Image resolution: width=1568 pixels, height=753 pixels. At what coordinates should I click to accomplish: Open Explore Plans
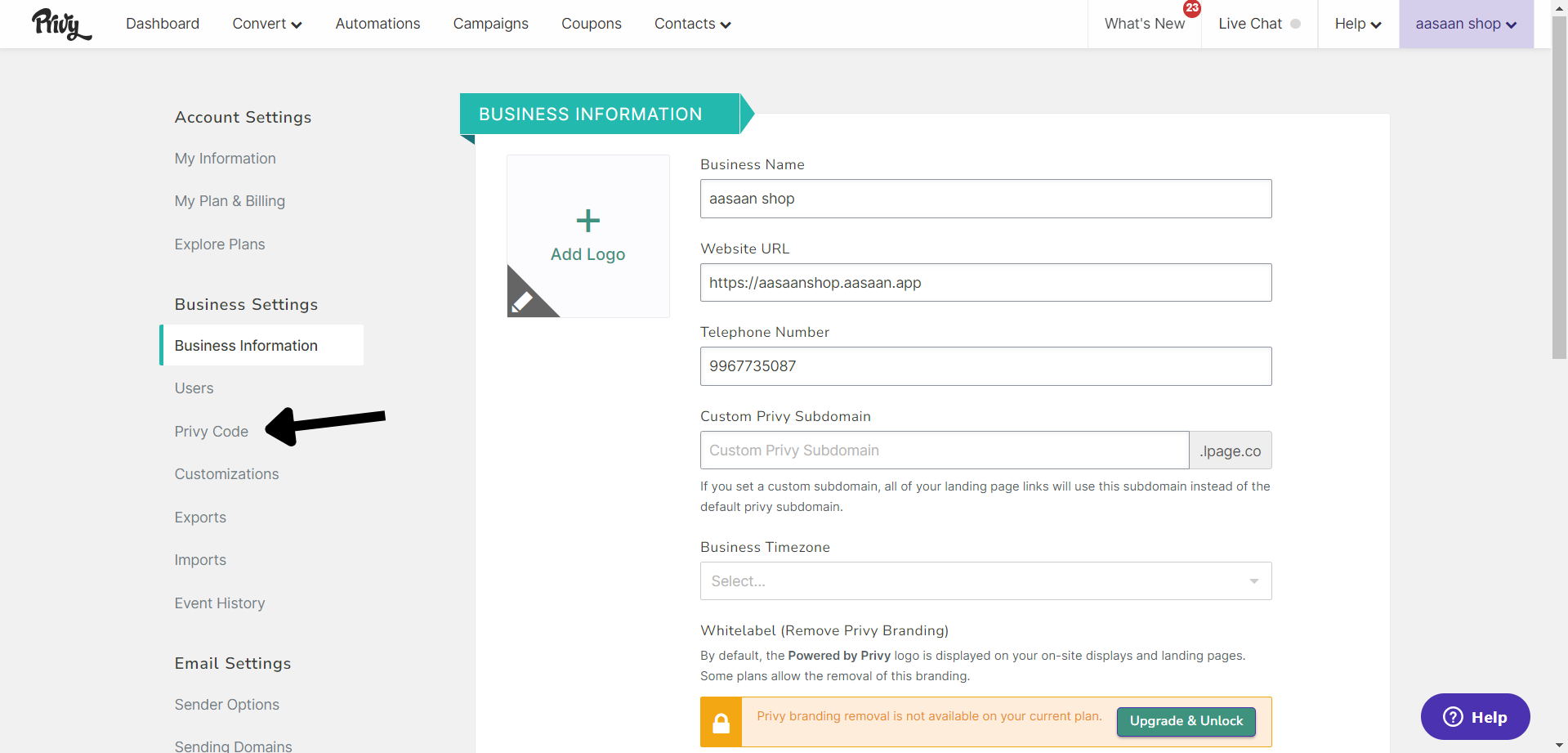tap(220, 244)
